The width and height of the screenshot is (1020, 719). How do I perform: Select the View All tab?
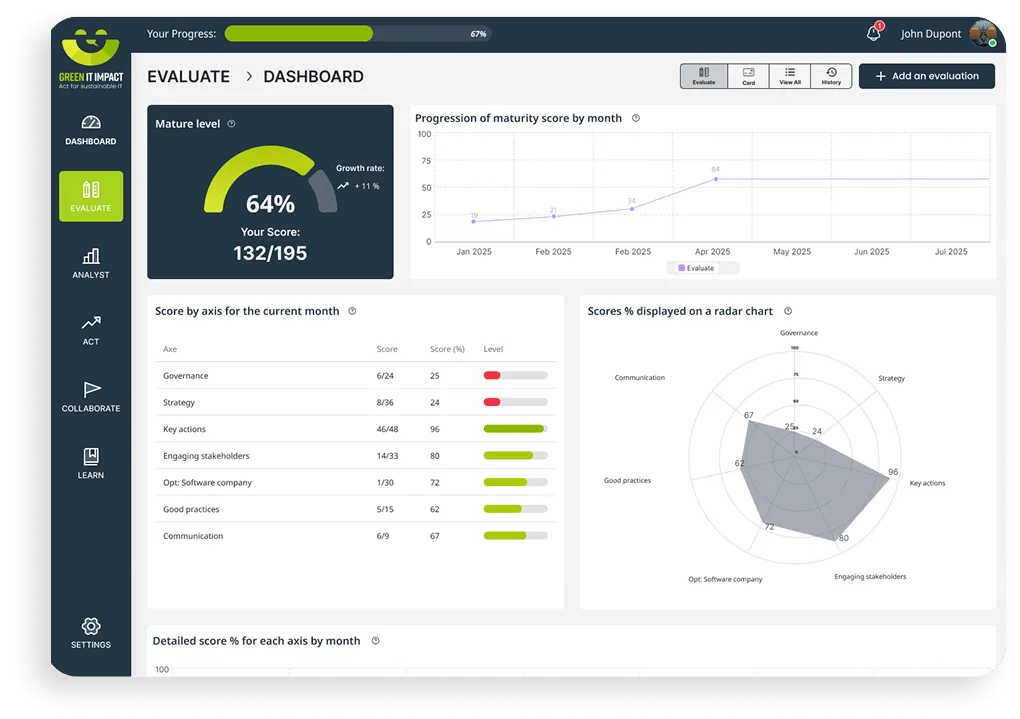790,76
